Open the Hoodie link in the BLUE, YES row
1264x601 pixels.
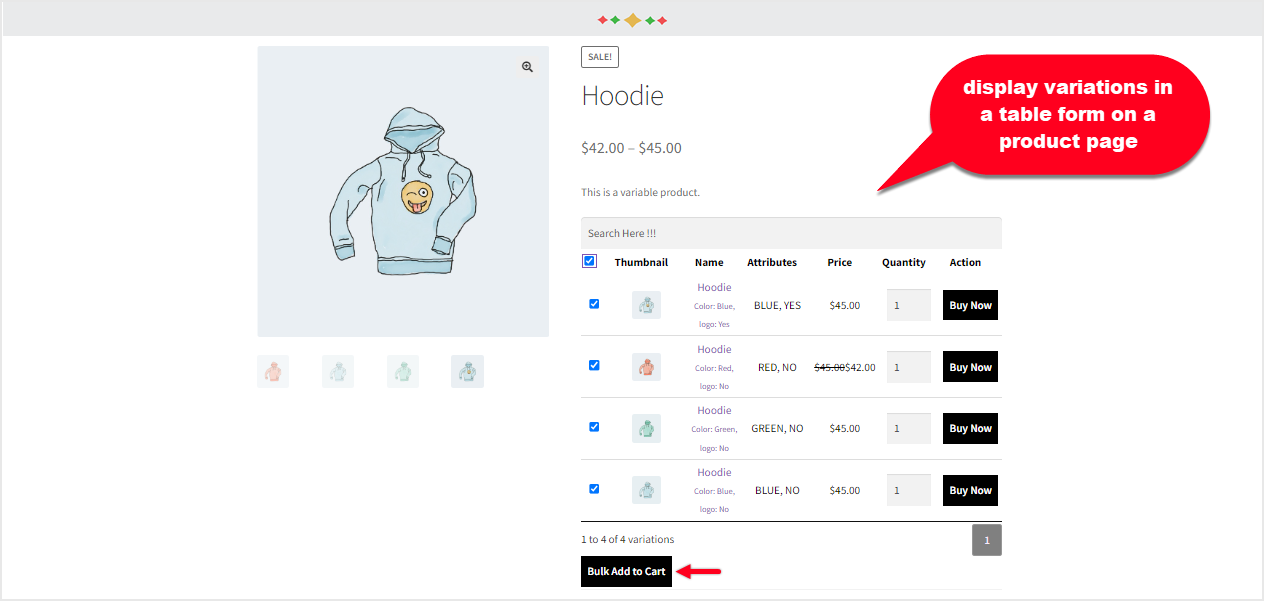point(713,287)
